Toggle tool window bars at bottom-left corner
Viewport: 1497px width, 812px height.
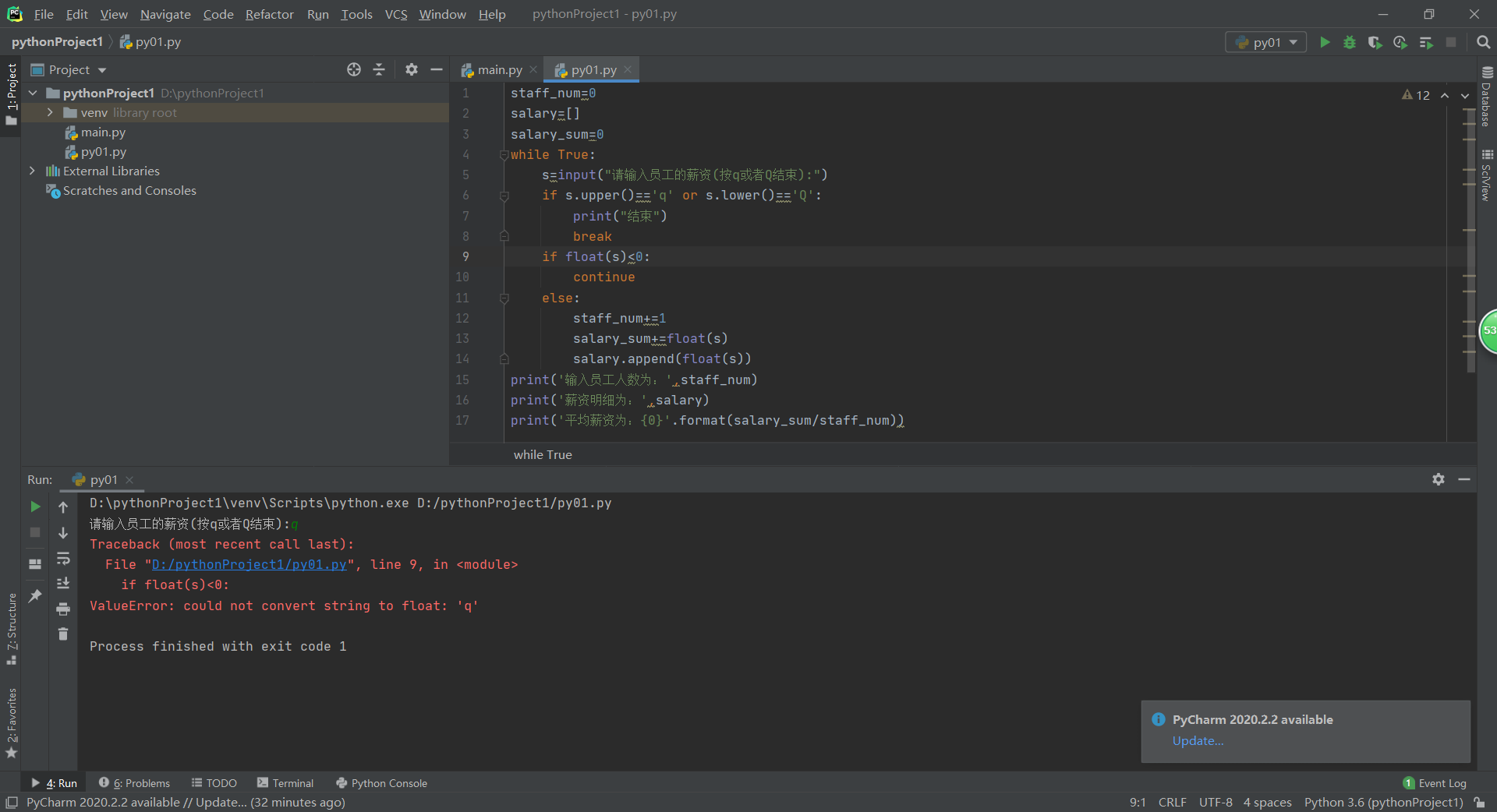(11, 803)
